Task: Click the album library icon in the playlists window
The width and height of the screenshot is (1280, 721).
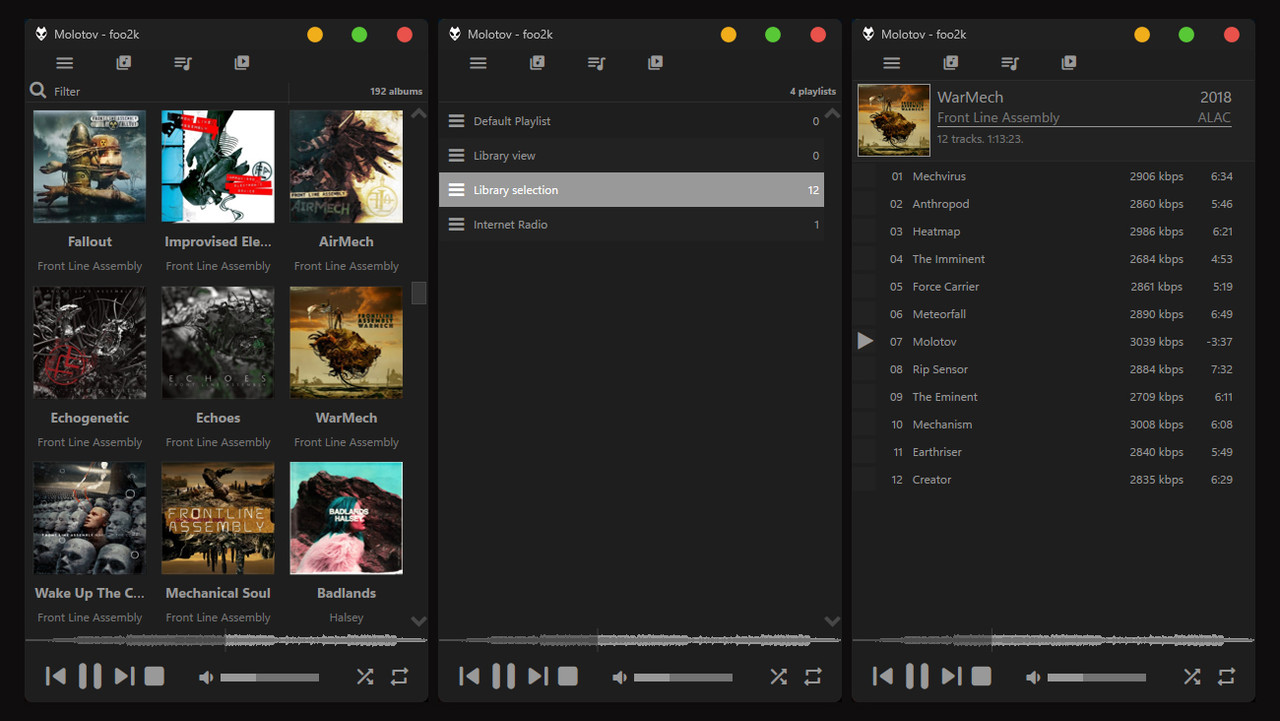Action: [x=537, y=63]
